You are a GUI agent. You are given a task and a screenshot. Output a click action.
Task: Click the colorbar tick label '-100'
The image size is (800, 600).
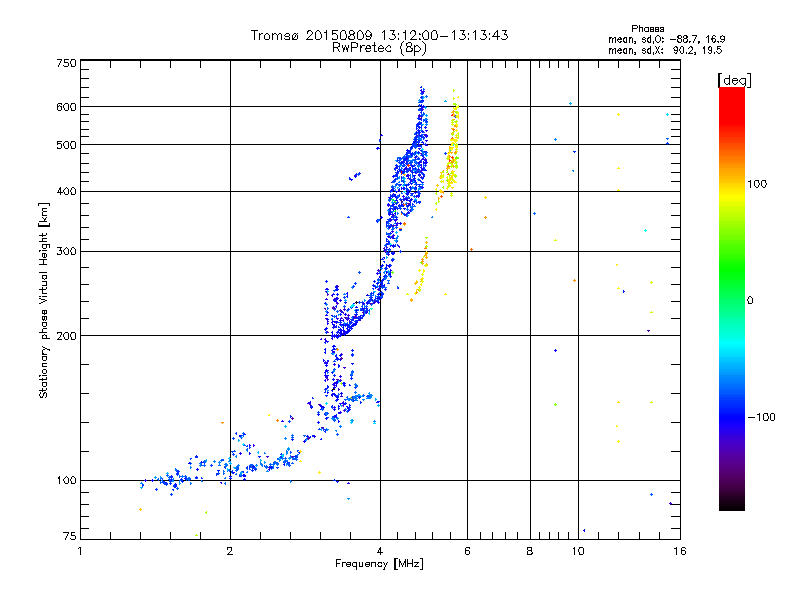click(x=761, y=417)
